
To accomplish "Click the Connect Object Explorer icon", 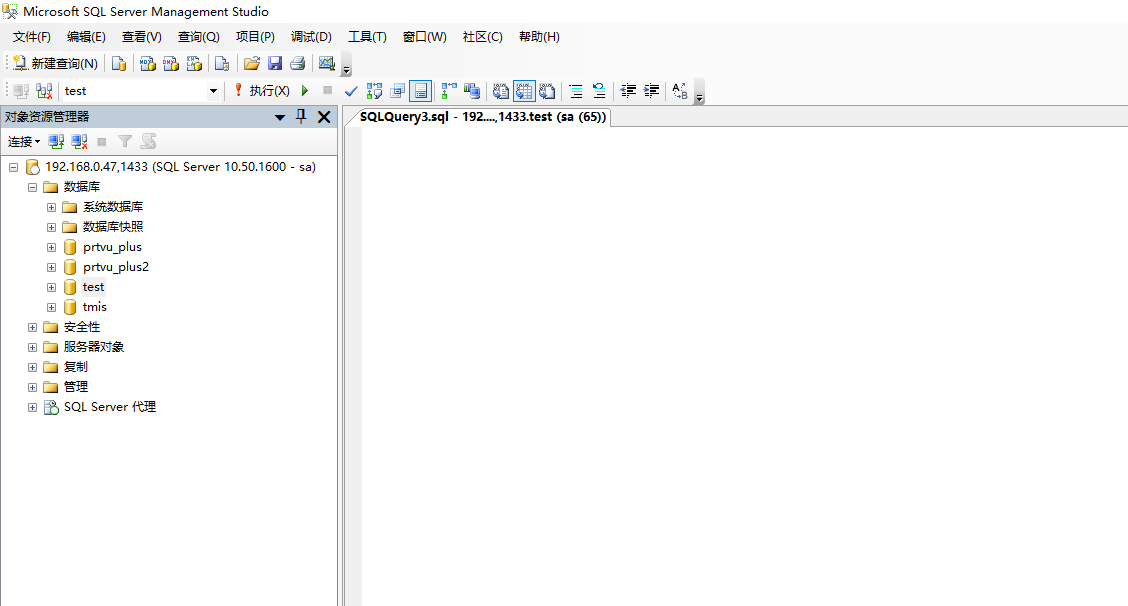I will (x=56, y=142).
